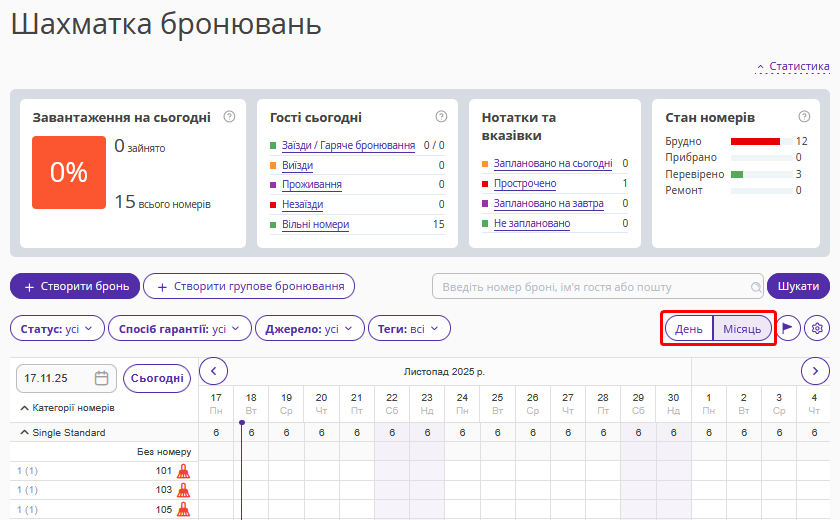Collapse the Single Standard category
This screenshot has height=520, width=840.
(x=24, y=433)
